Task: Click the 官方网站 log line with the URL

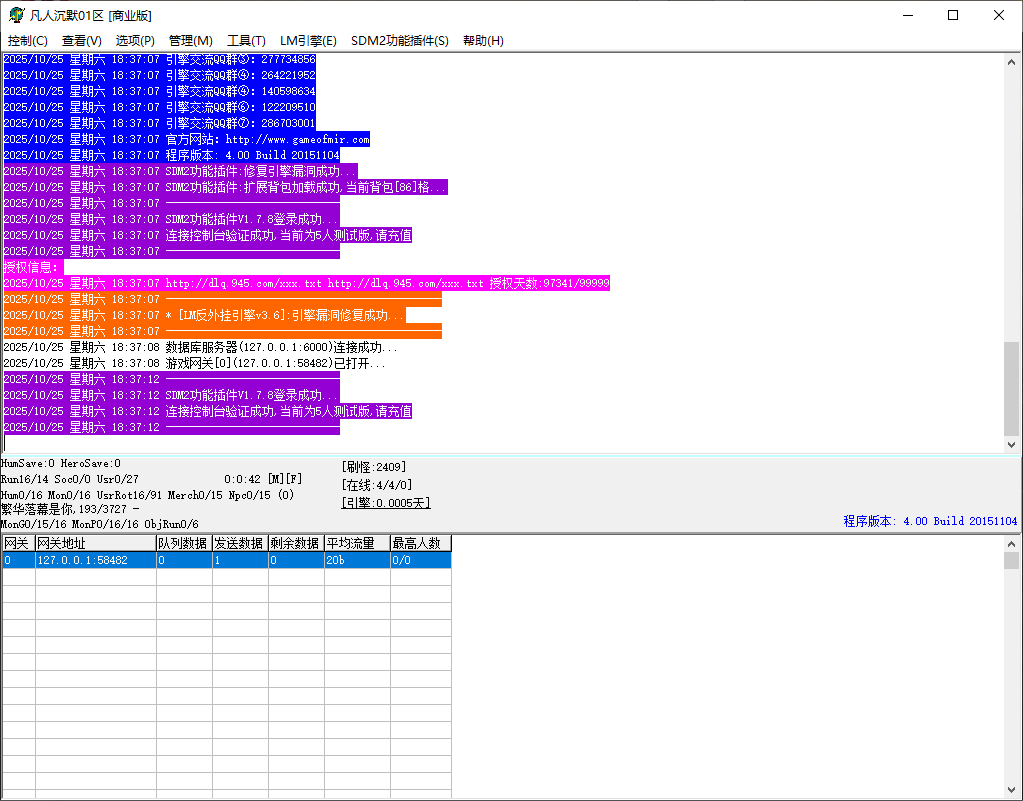Action: point(267,139)
